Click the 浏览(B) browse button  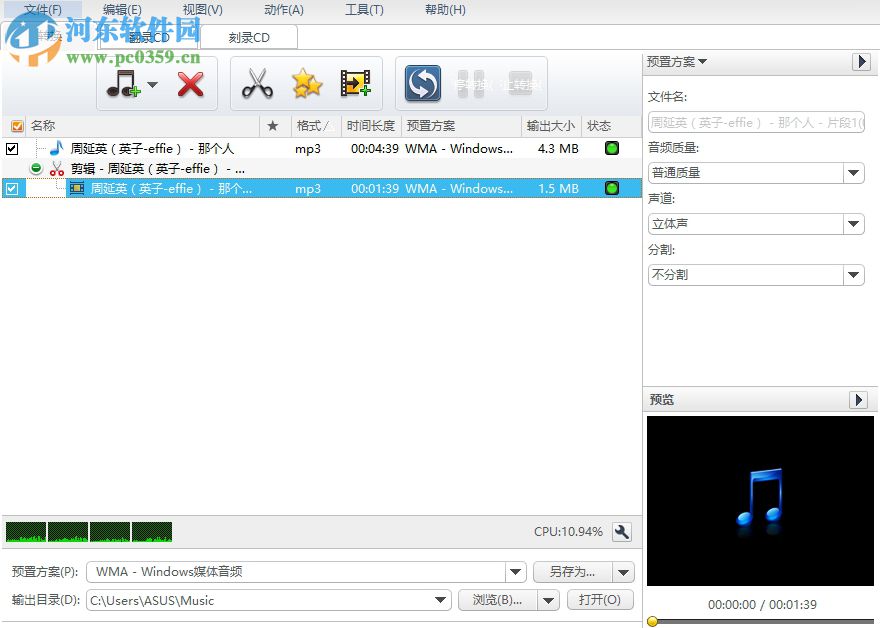(496, 599)
